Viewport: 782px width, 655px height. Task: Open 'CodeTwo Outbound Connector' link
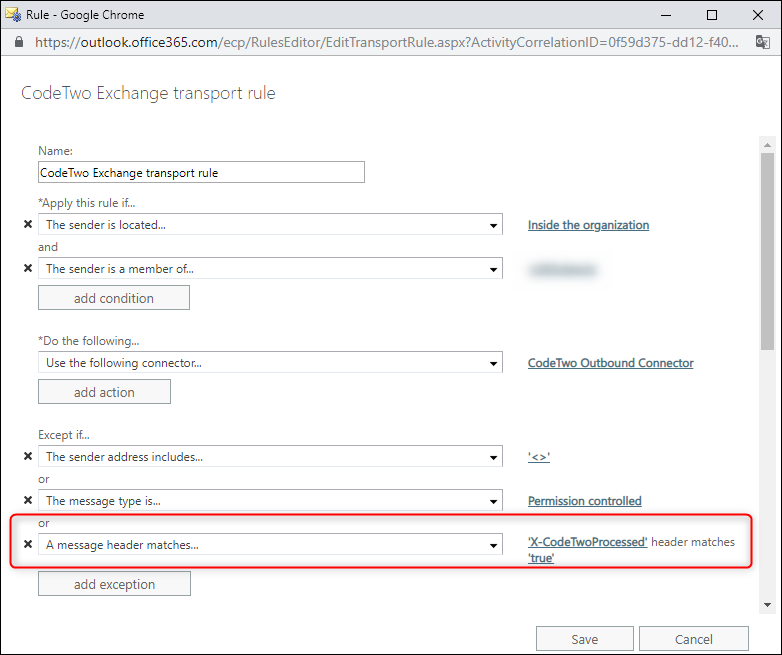tap(610, 363)
